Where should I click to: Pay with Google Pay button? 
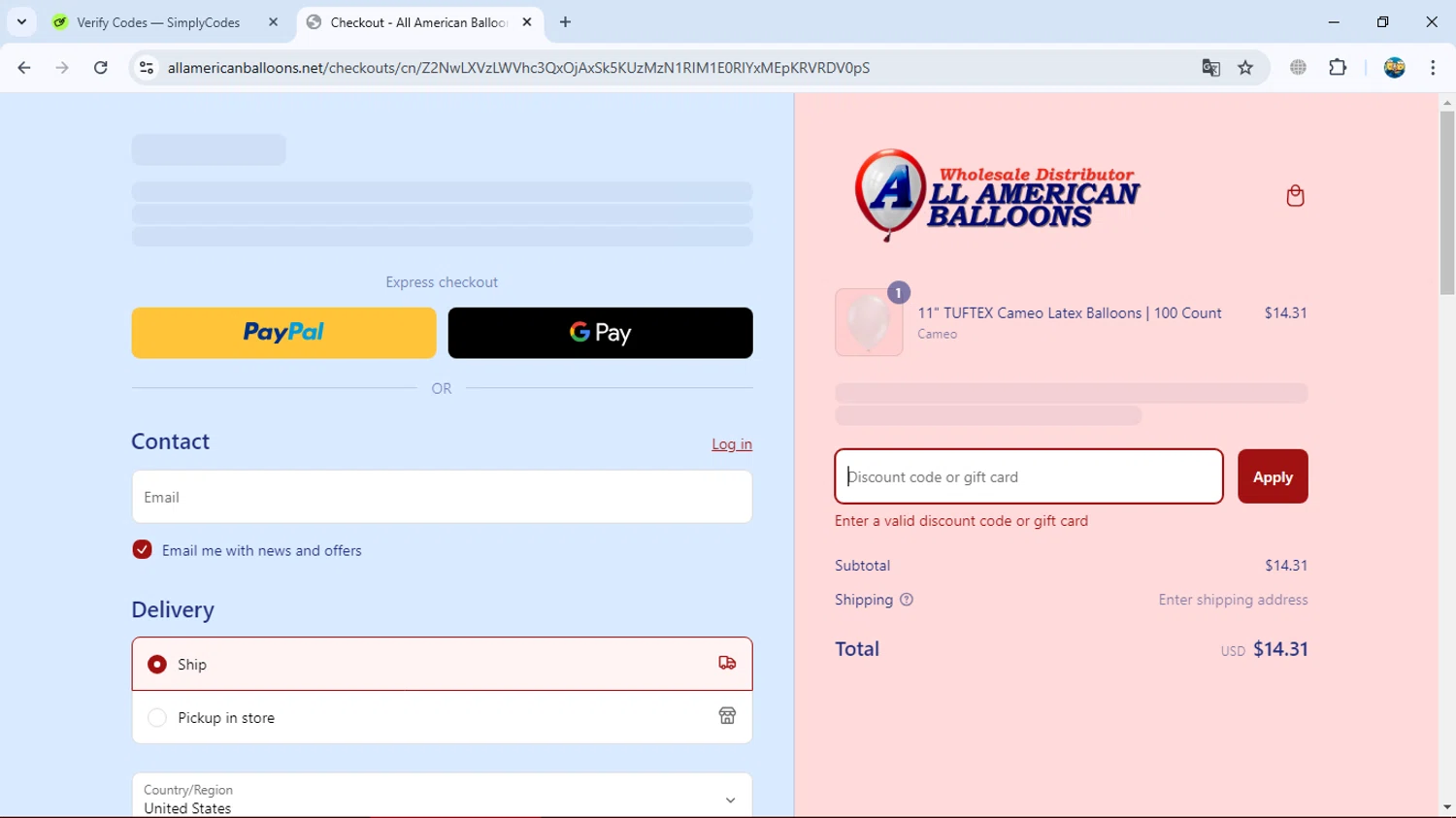click(x=600, y=333)
